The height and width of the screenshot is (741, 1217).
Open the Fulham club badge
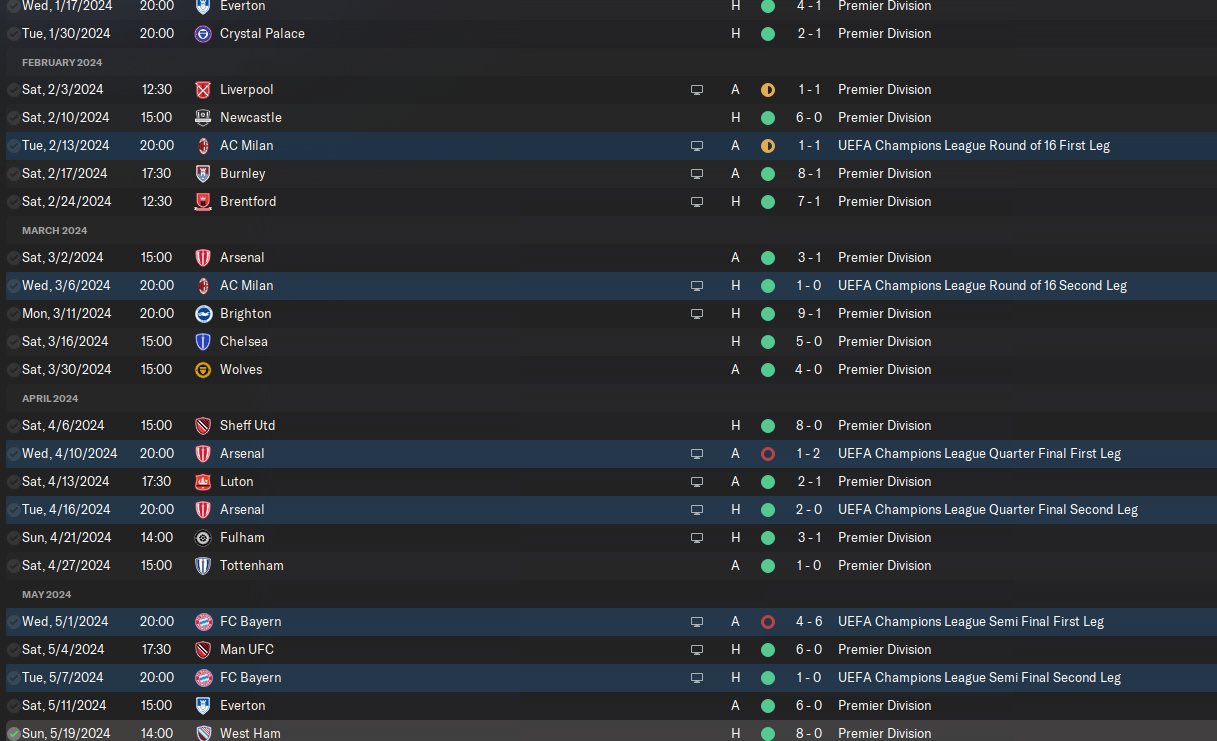[203, 537]
